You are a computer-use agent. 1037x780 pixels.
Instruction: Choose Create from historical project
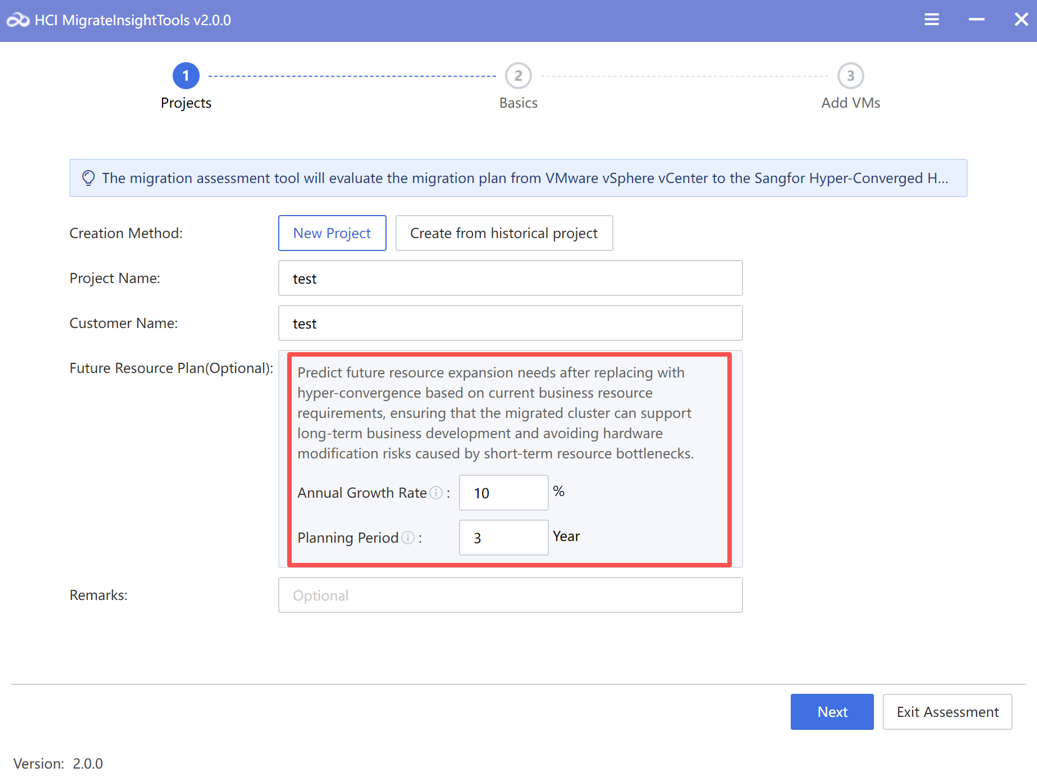(504, 233)
